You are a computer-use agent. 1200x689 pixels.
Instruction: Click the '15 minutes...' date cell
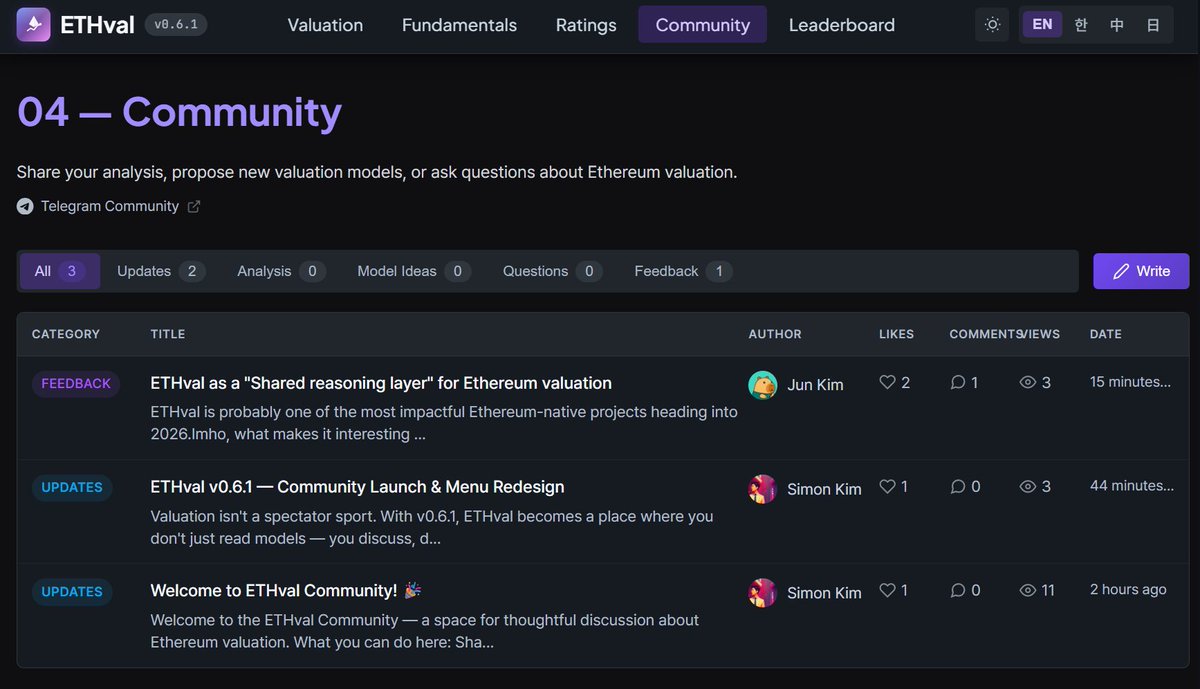click(1130, 382)
